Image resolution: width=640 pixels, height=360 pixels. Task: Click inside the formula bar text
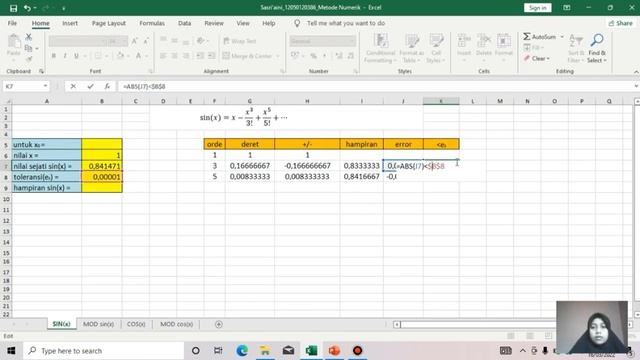coord(144,87)
